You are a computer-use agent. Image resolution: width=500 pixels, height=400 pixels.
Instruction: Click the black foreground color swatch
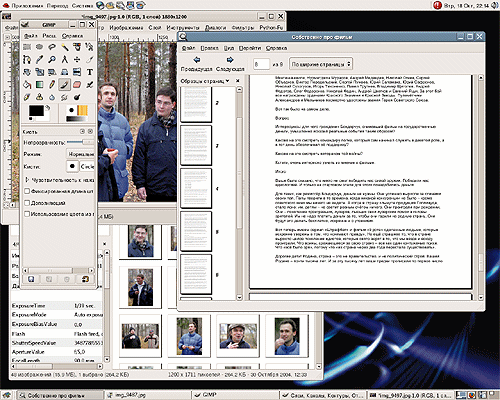coord(36,111)
